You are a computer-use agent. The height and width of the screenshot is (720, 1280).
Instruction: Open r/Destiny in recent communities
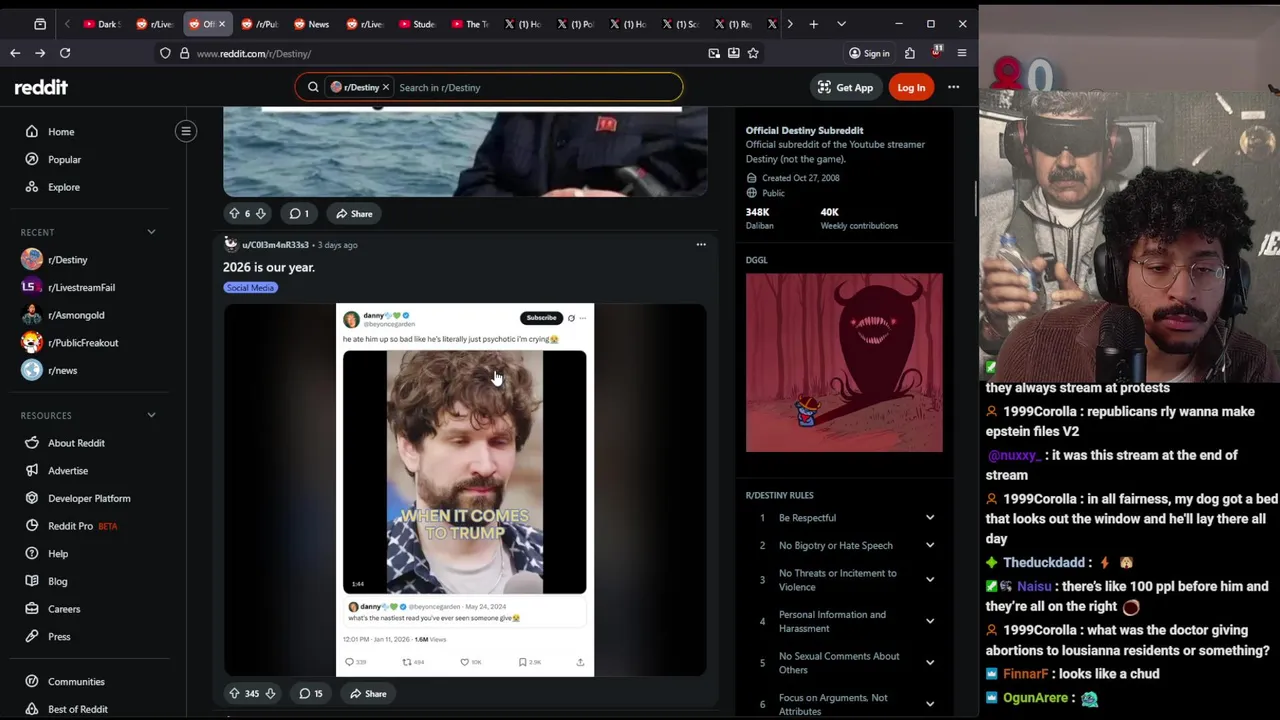67,260
